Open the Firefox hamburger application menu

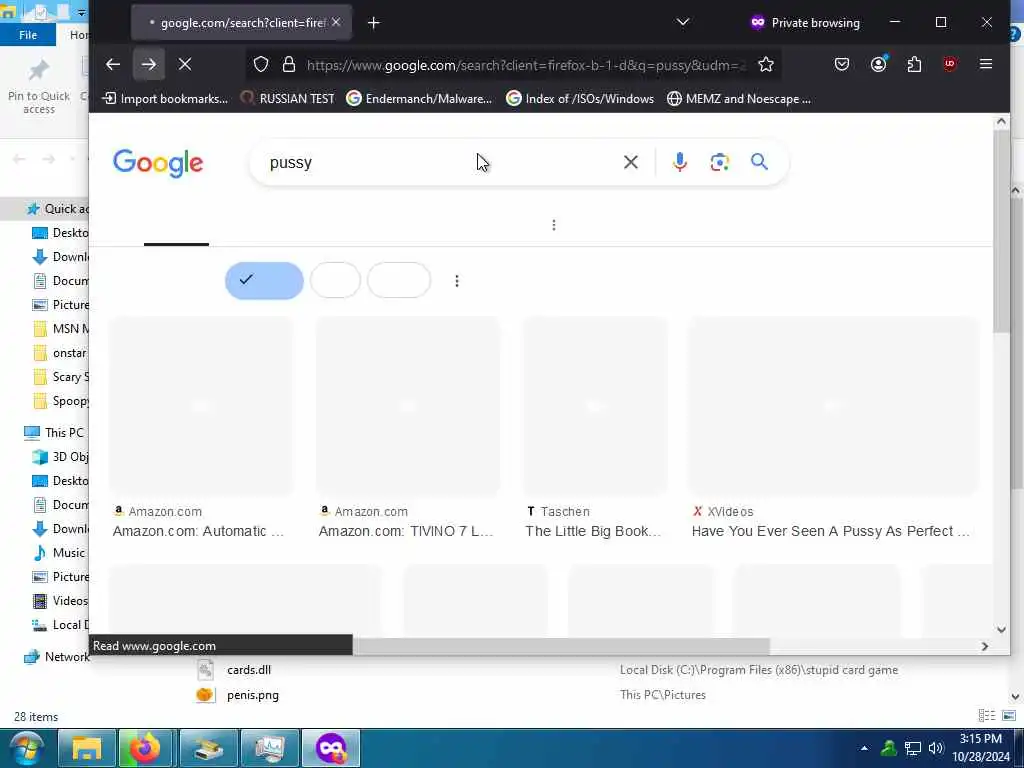(x=986, y=64)
